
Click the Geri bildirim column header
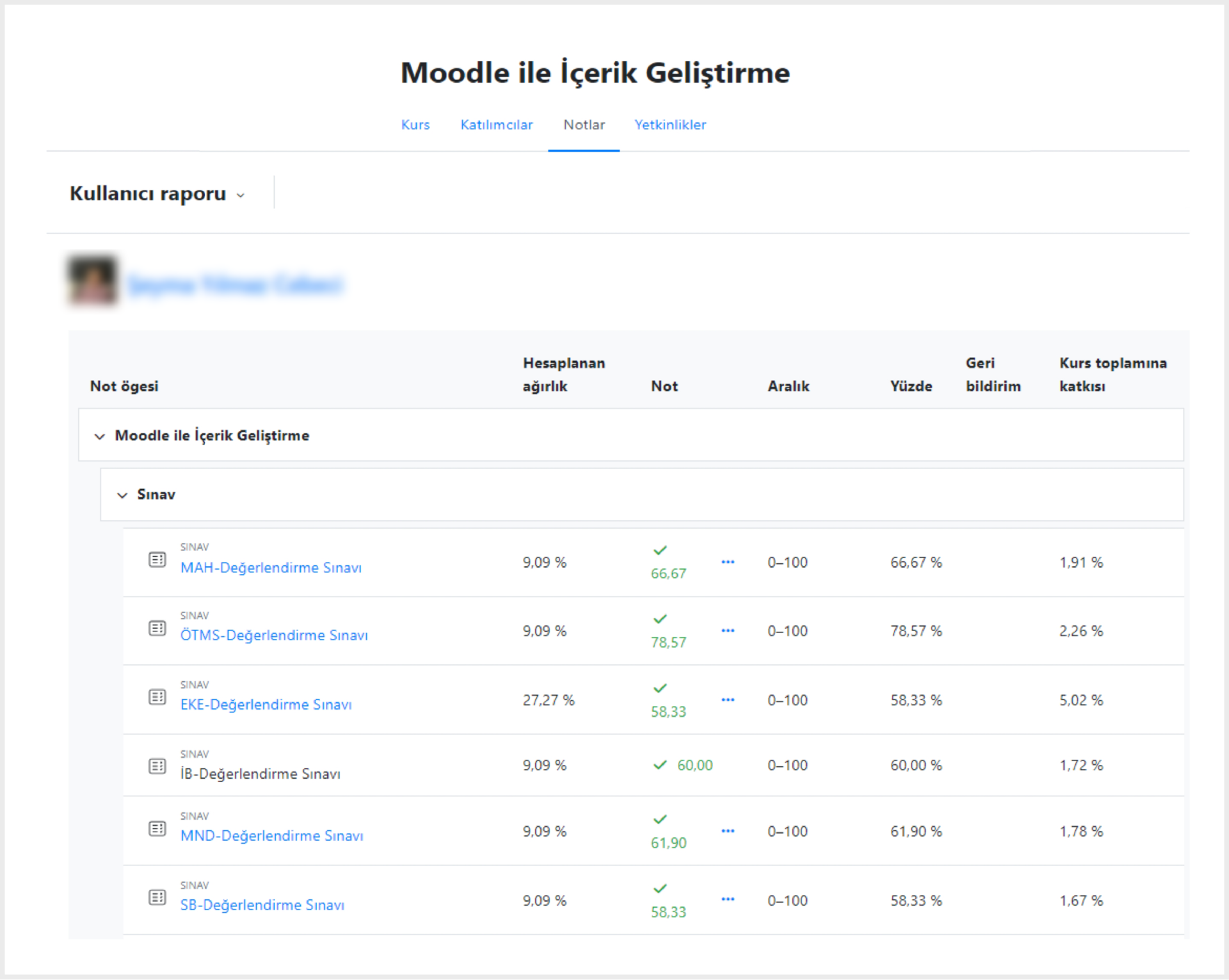[993, 374]
